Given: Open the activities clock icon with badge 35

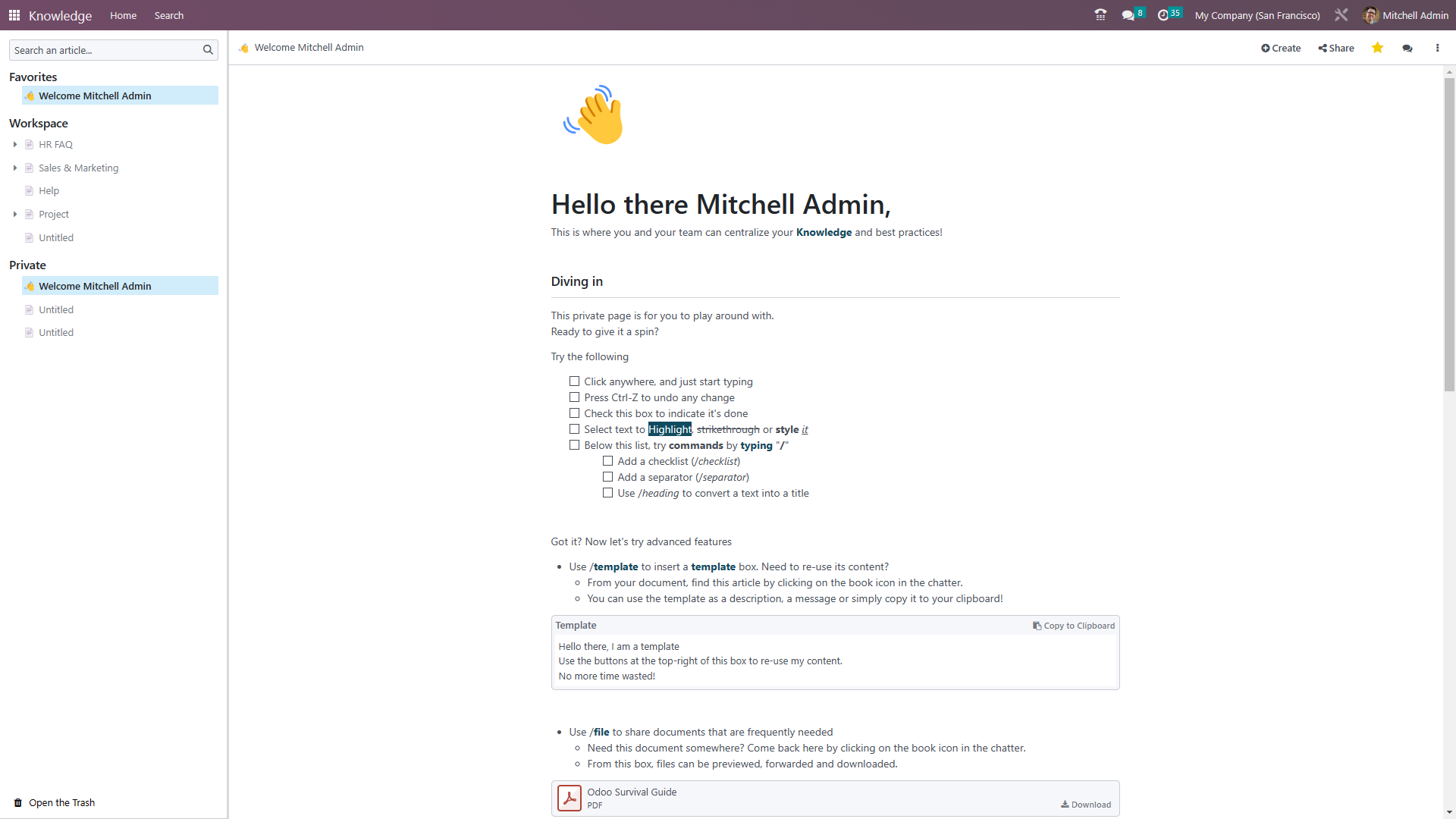Looking at the screenshot, I should click(x=1169, y=15).
